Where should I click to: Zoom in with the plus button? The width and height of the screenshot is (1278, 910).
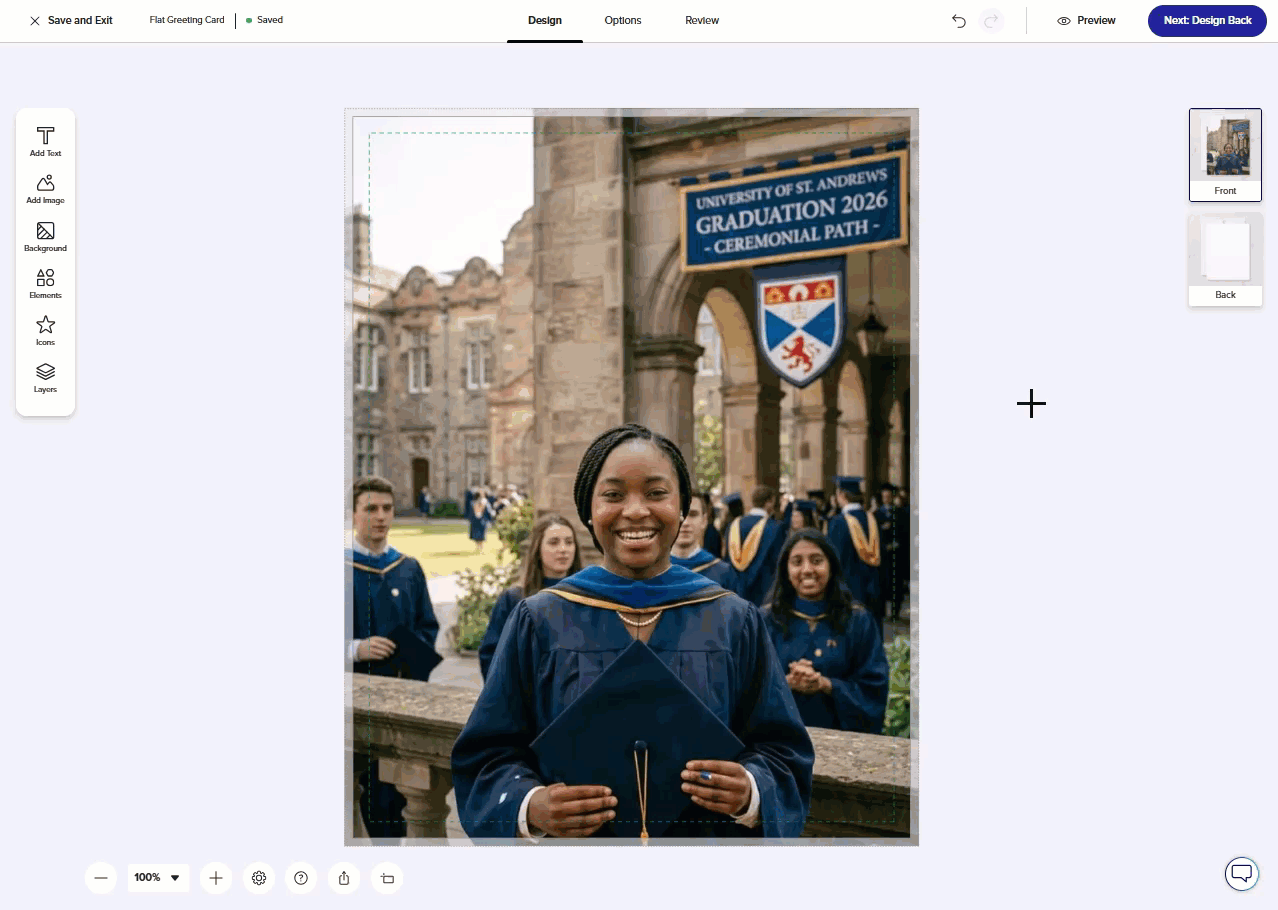pyautogui.click(x=215, y=878)
